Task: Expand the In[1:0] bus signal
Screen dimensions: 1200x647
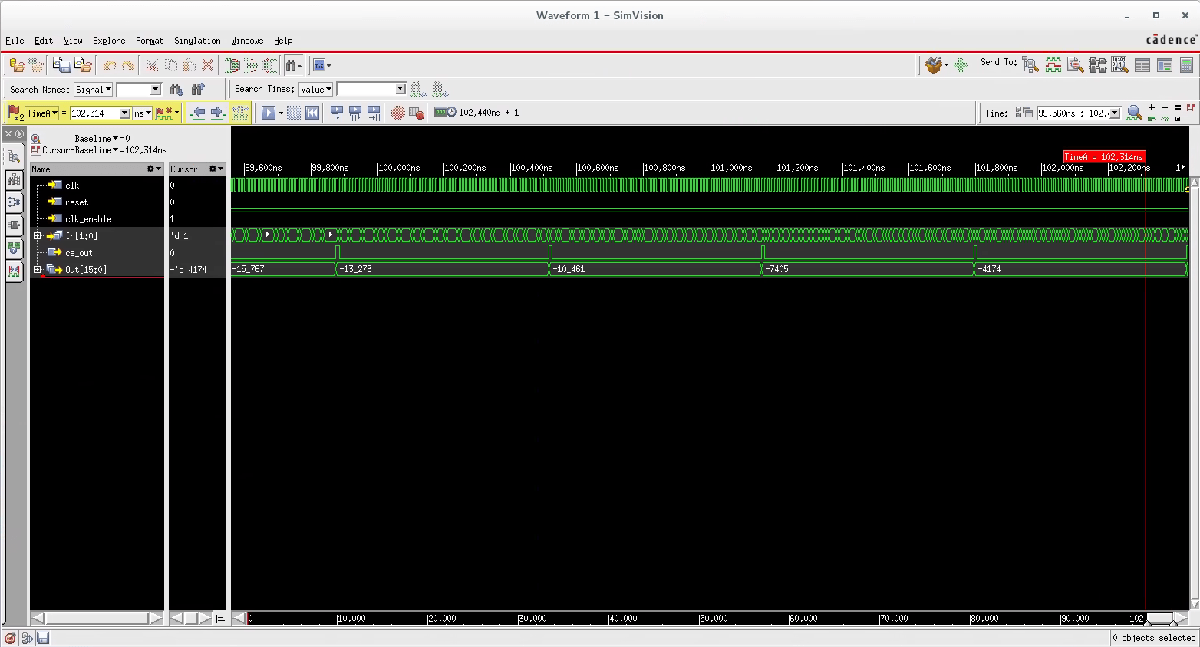Action: click(37, 235)
